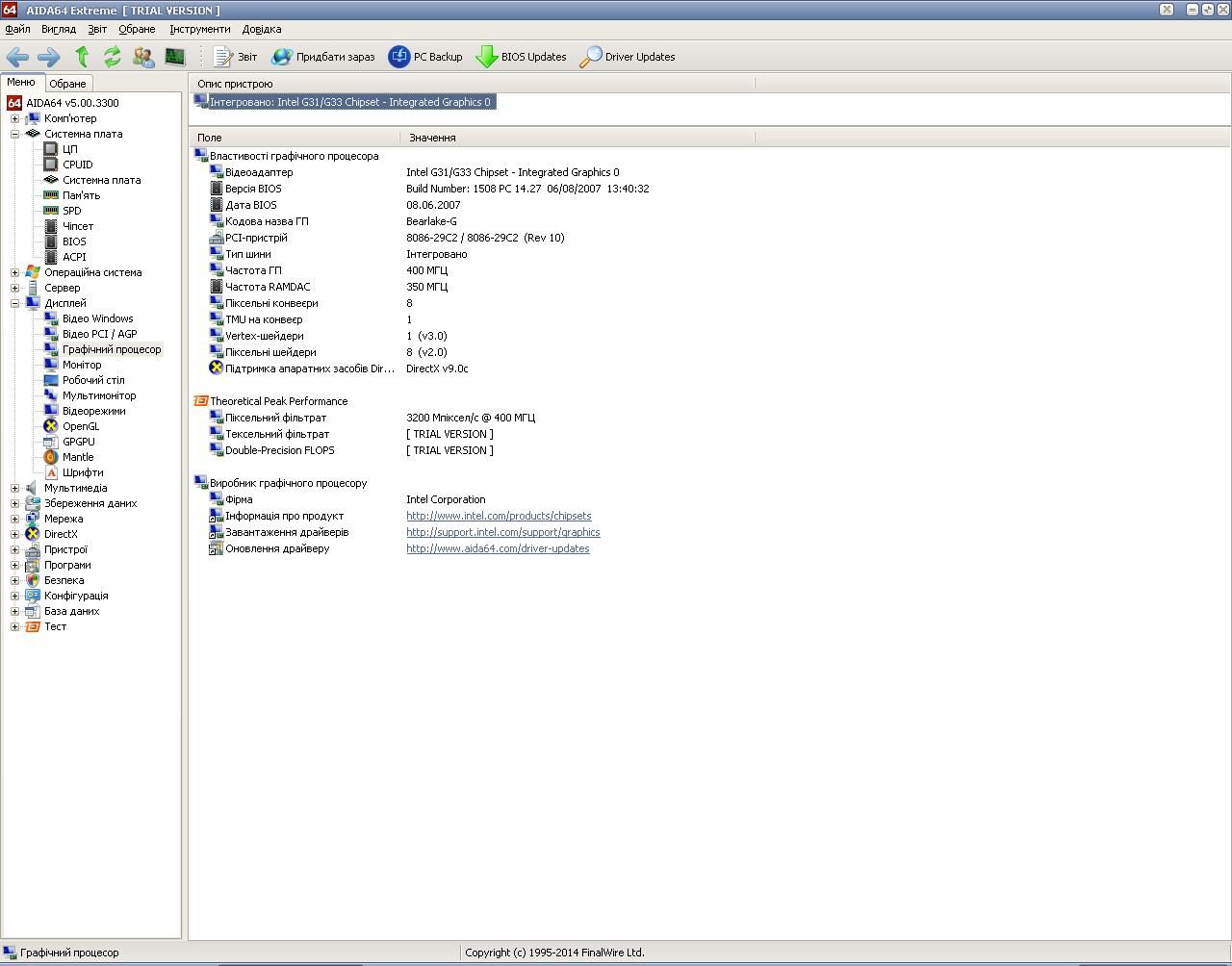Open Driver Updates from the toolbar
The width and height of the screenshot is (1232, 966).
[628, 57]
